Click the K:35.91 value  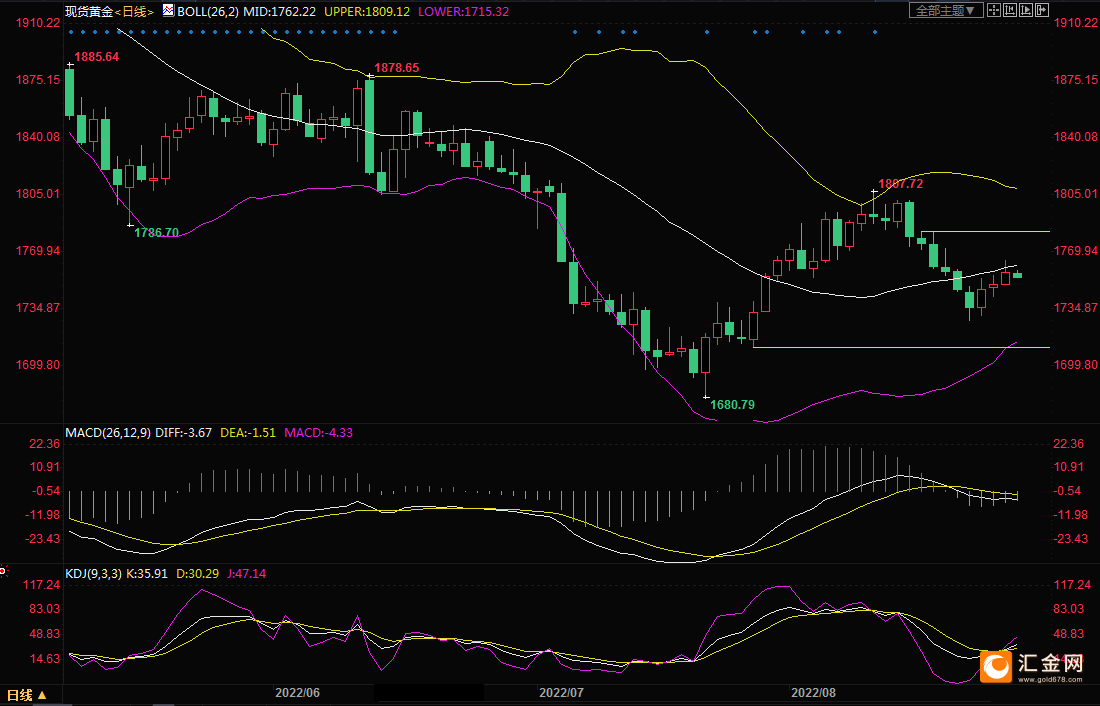point(147,574)
